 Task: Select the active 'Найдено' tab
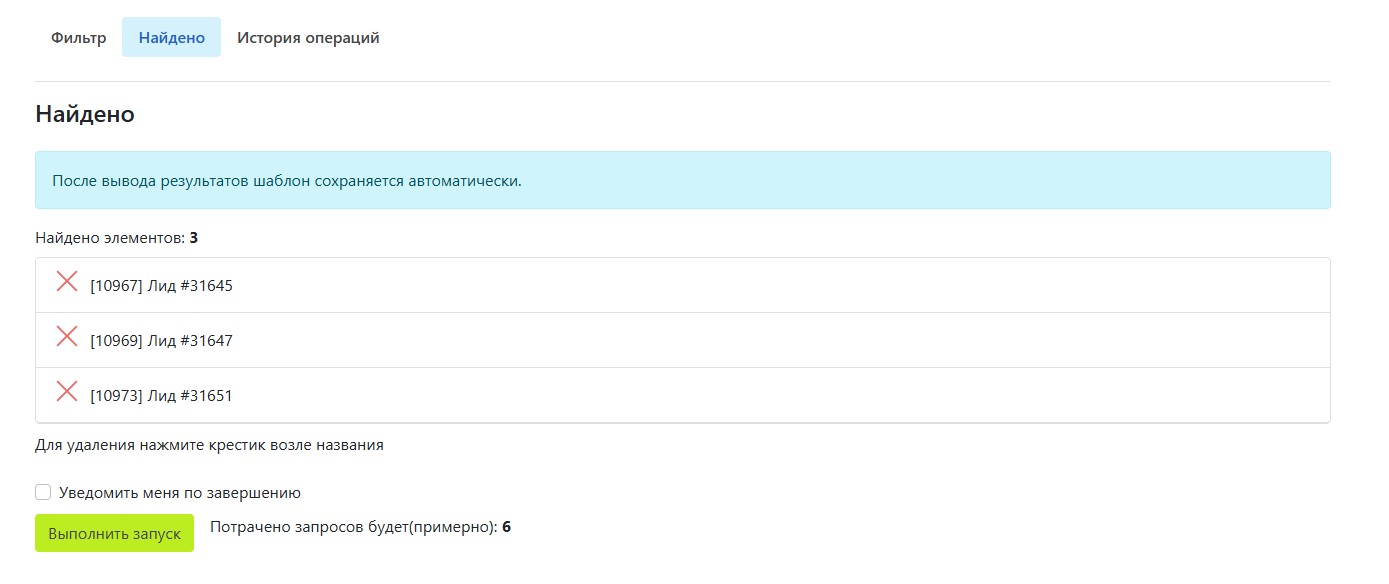(x=171, y=38)
